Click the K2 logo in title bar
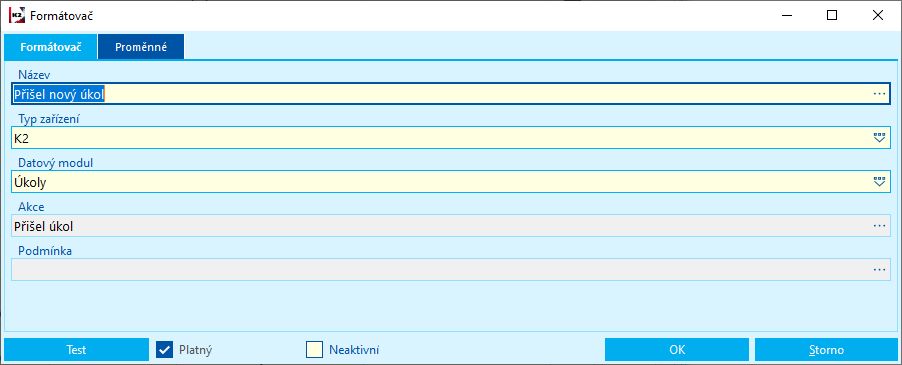 pos(17,16)
